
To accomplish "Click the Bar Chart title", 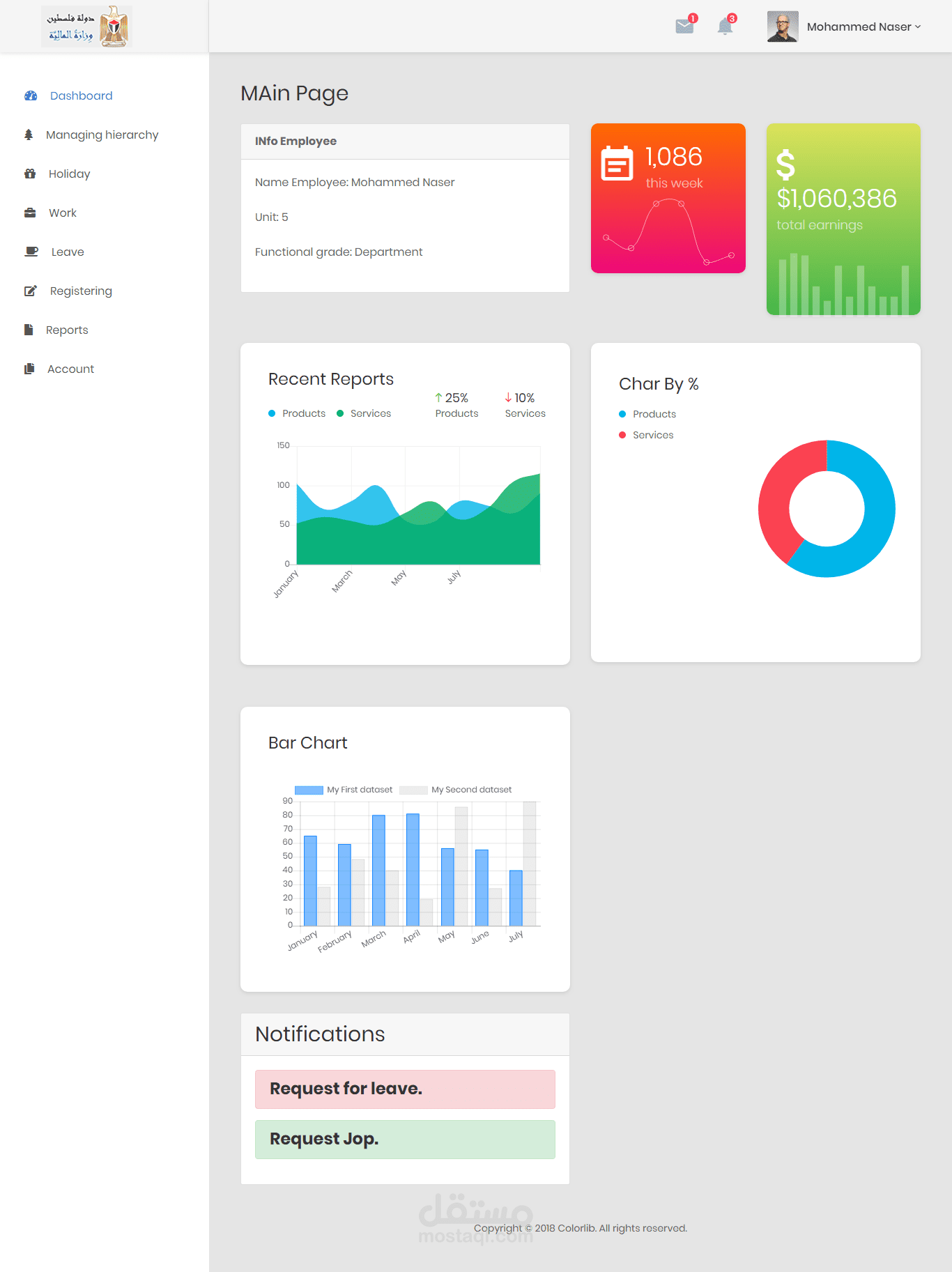I will pyautogui.click(x=308, y=743).
